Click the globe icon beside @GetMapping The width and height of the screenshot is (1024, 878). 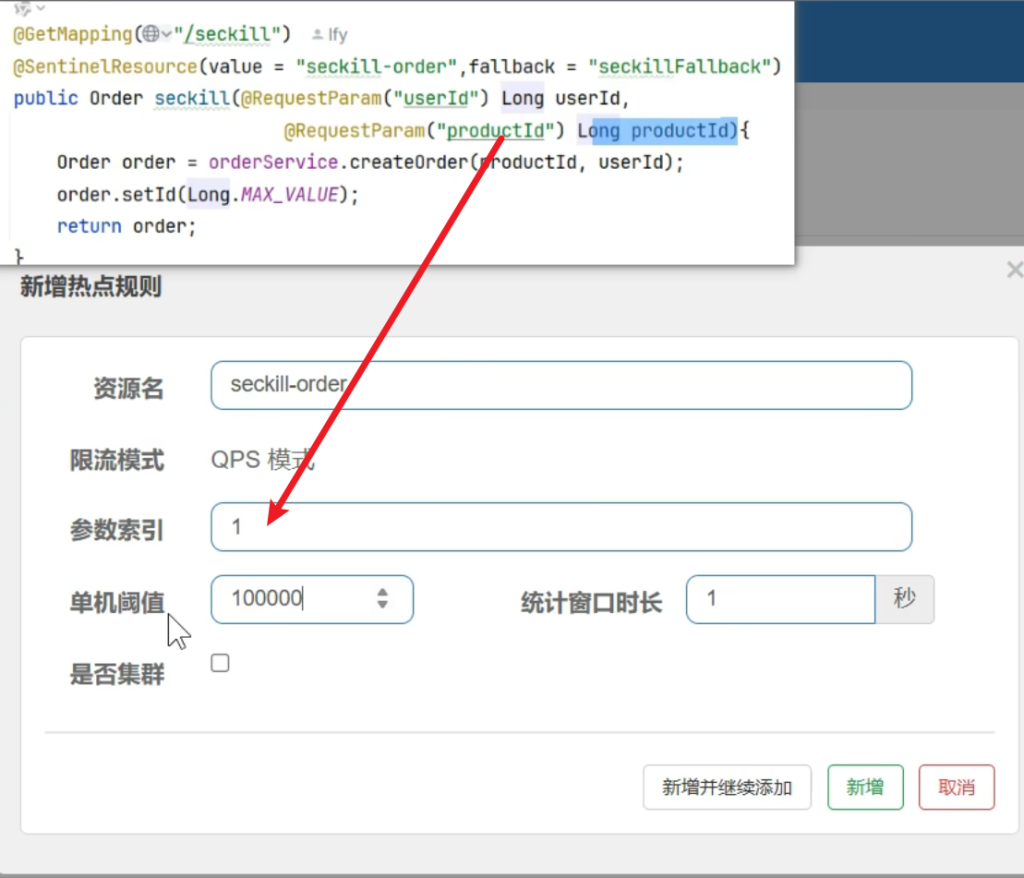tap(150, 34)
